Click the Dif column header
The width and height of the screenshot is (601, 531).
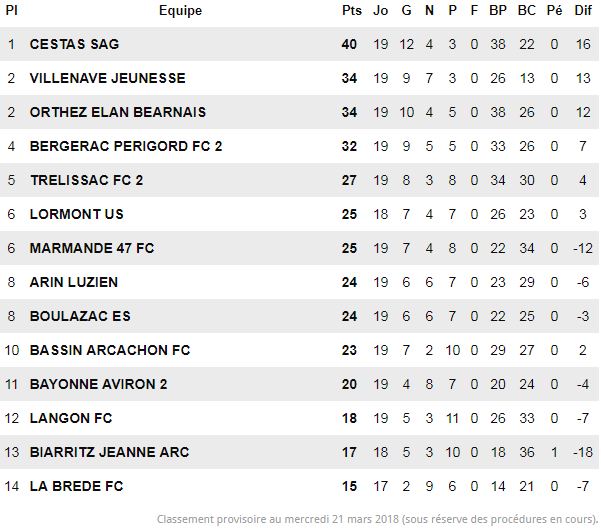[x=583, y=10]
